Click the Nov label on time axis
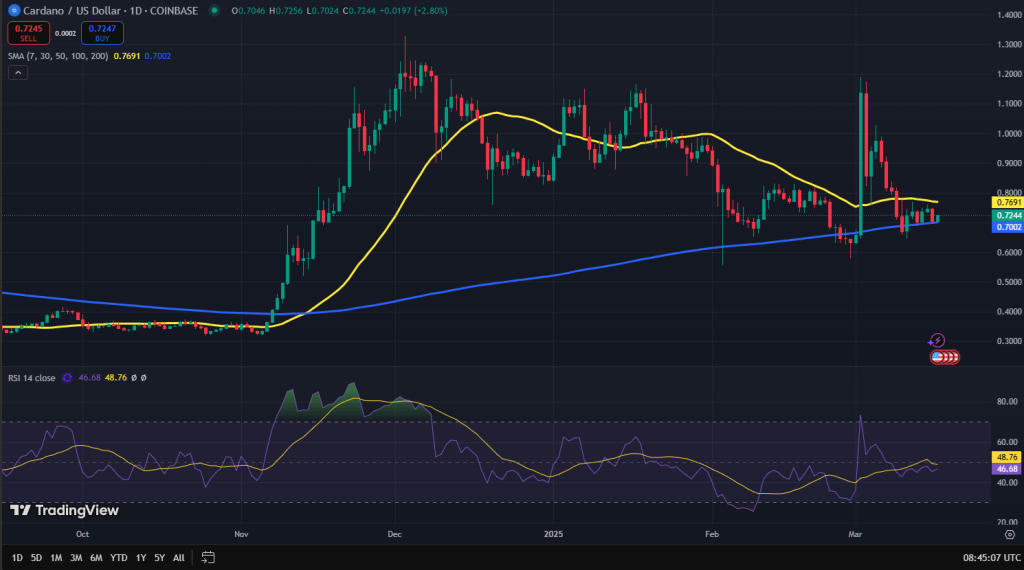The width and height of the screenshot is (1024, 570). pos(241,534)
